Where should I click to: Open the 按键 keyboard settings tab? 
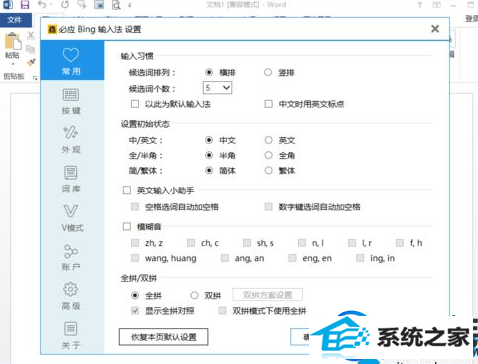71,101
